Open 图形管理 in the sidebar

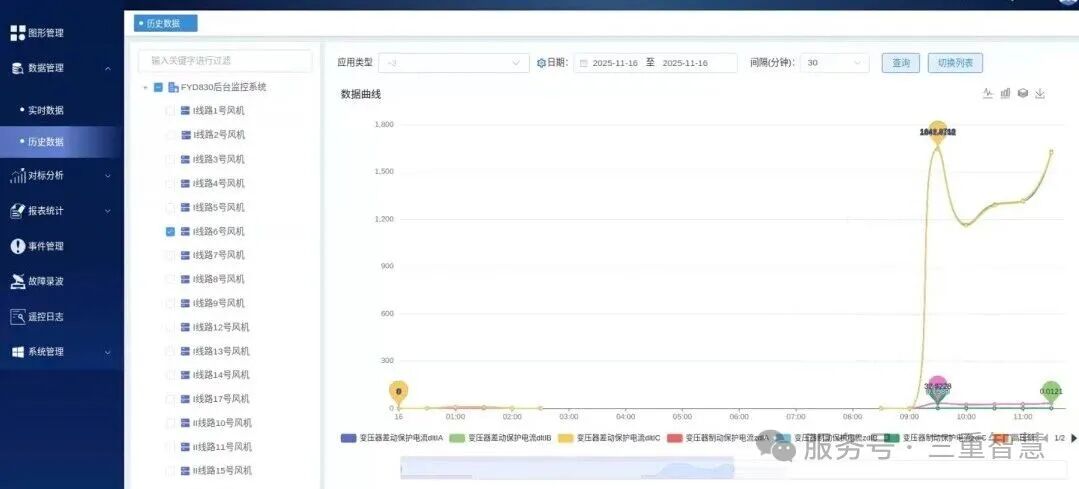coord(45,32)
